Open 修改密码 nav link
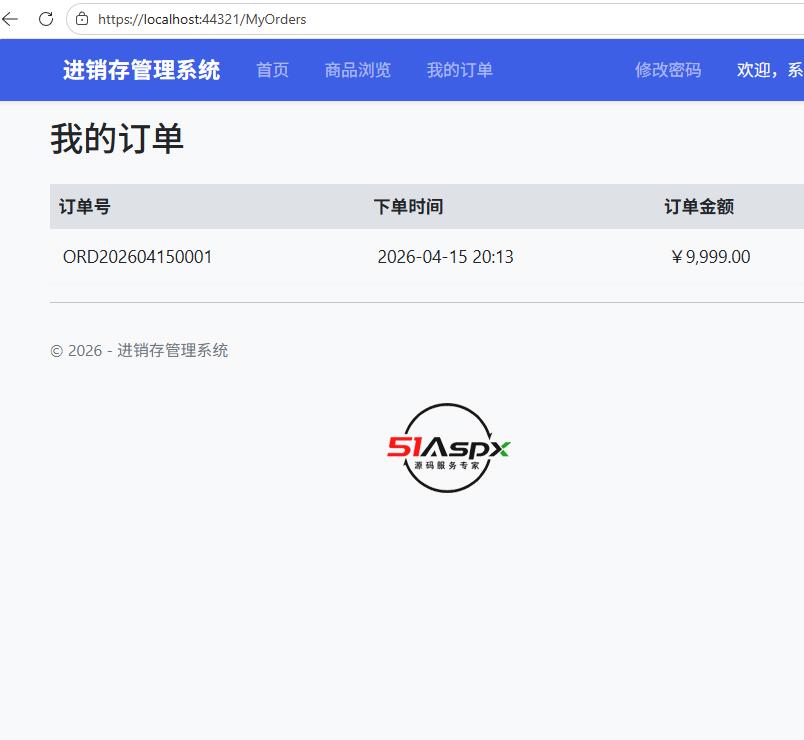Screen dimensions: 804x740 click(x=668, y=70)
